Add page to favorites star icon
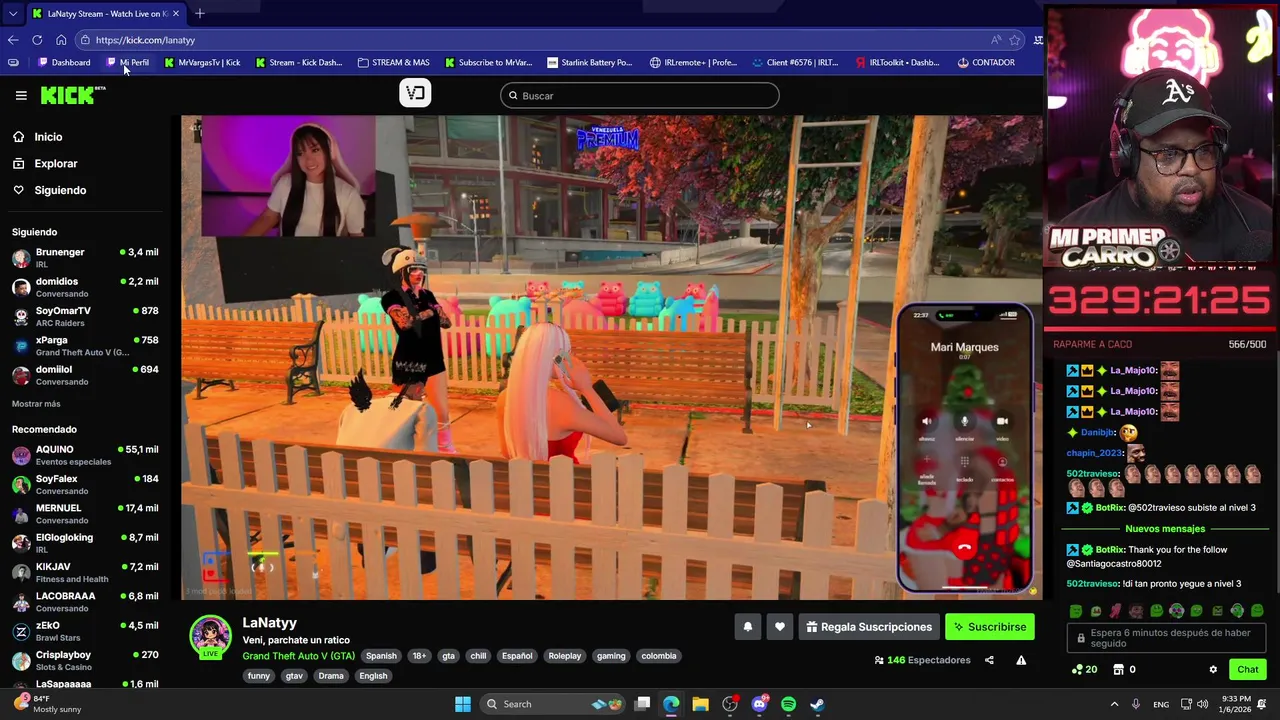1280x720 pixels. point(1015,40)
